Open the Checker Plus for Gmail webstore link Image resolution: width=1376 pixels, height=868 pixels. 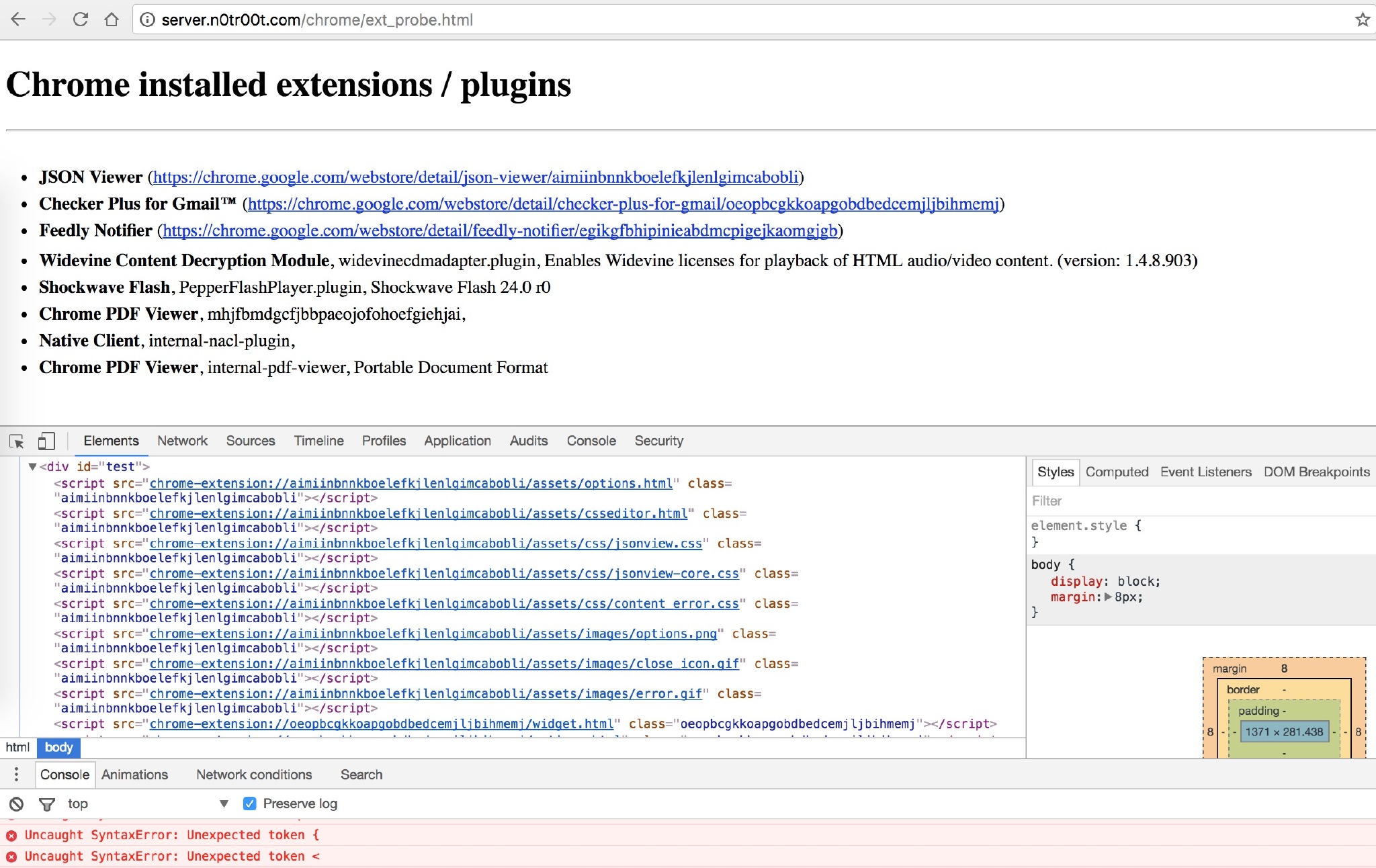[x=623, y=204]
